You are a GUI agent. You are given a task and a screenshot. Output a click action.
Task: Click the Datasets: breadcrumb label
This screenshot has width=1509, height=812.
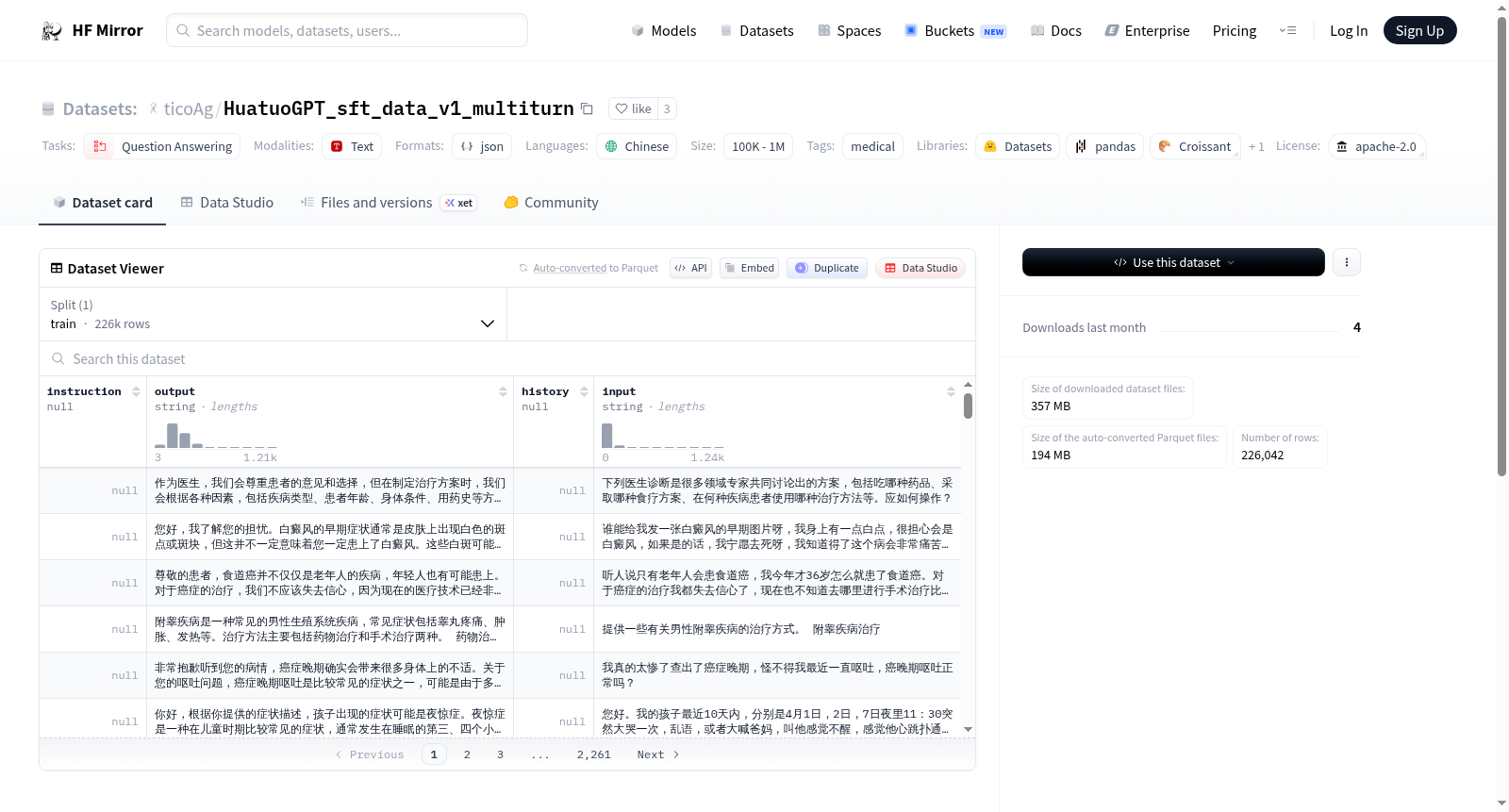(x=100, y=109)
